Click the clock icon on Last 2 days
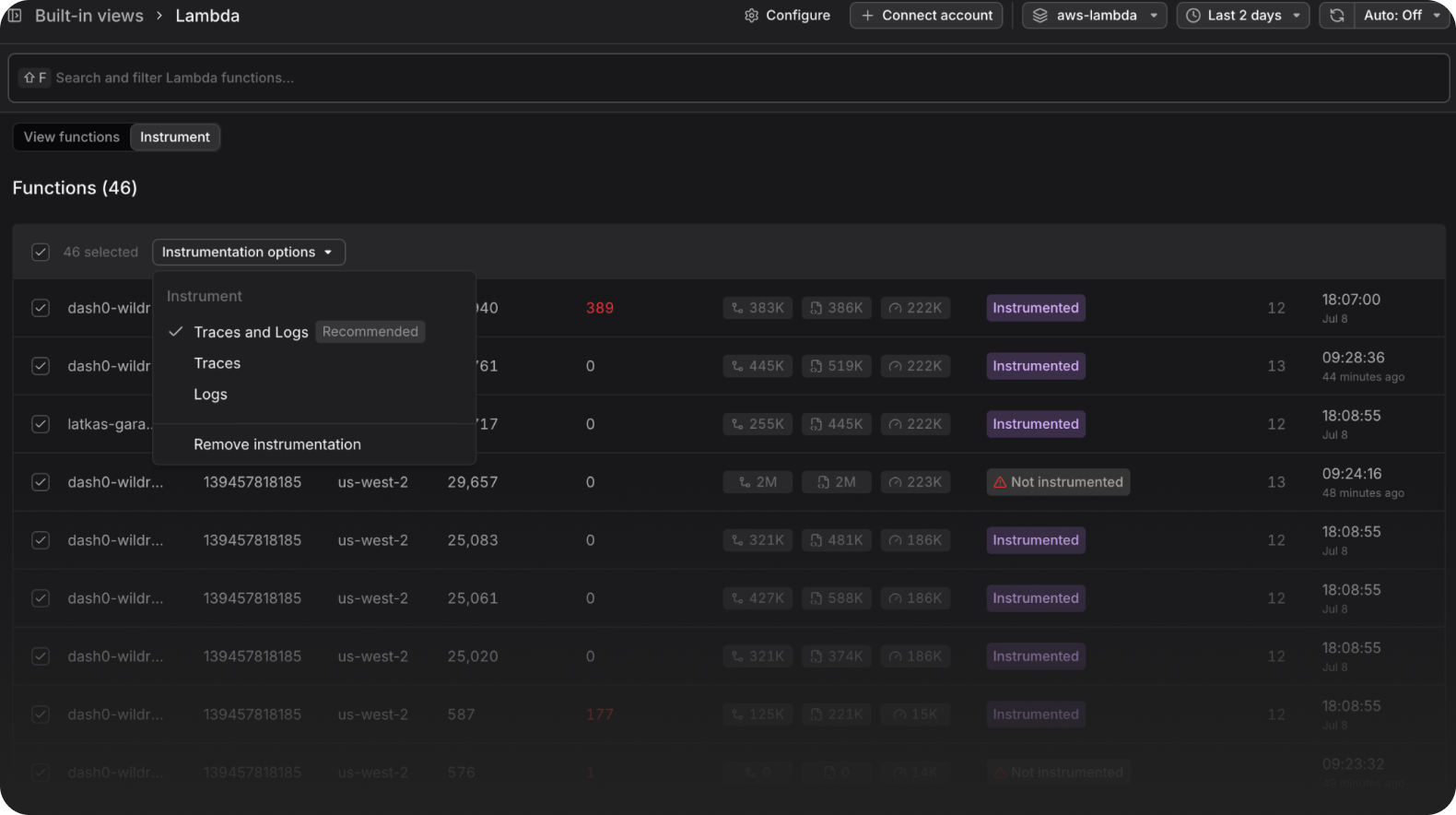1456x815 pixels. [1193, 16]
